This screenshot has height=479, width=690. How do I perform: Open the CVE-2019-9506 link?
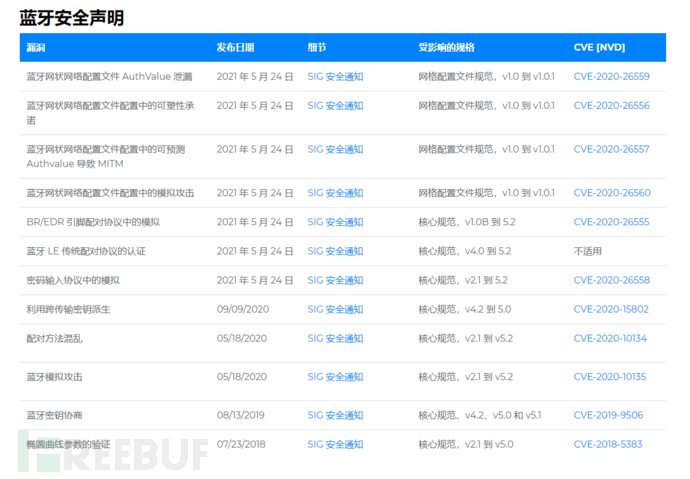608,415
